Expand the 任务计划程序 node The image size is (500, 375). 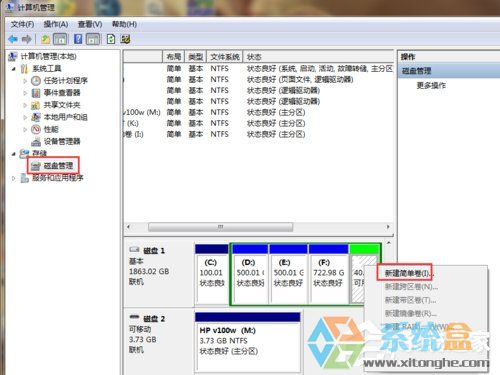[x=25, y=81]
